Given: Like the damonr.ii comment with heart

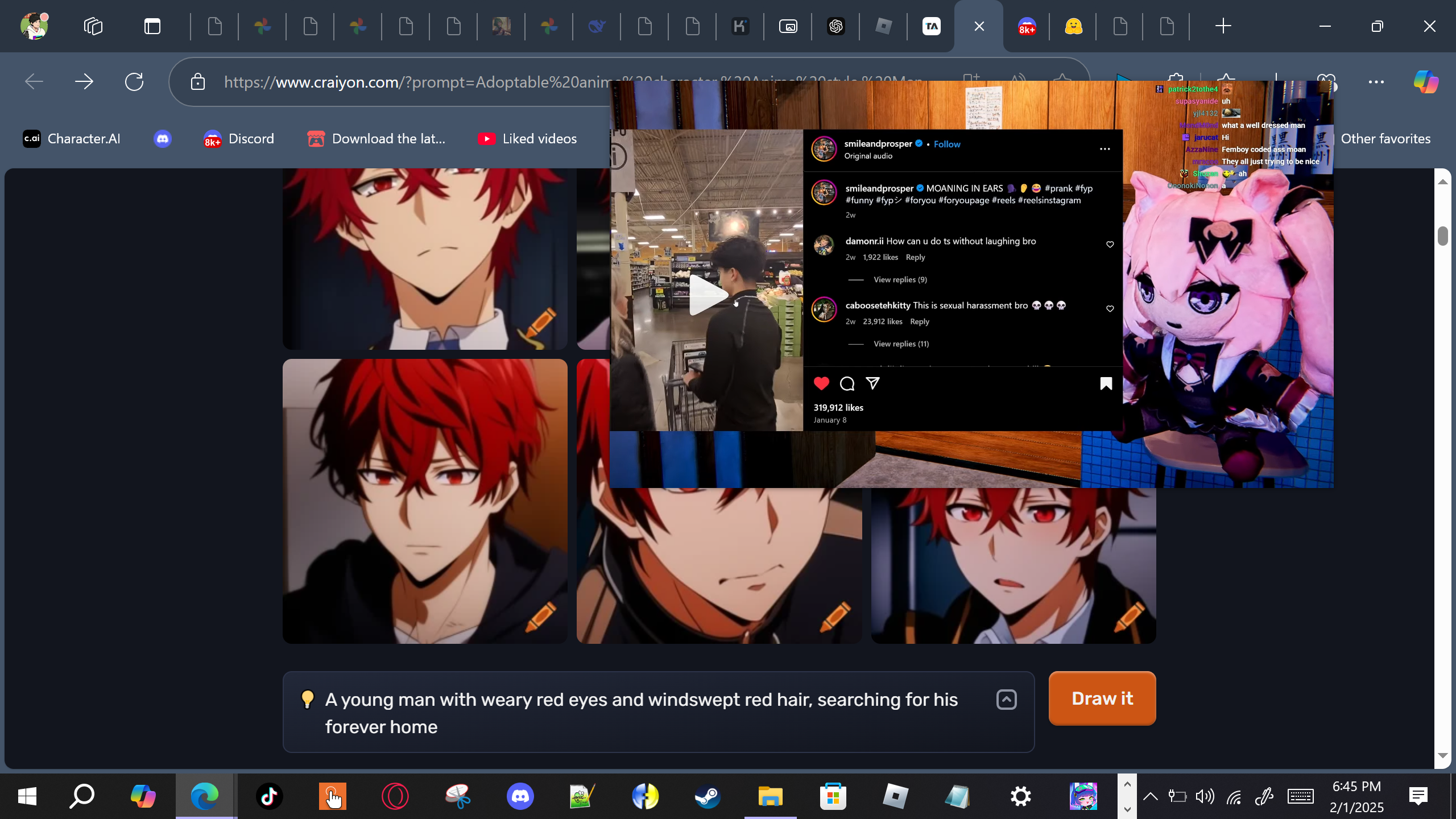Looking at the screenshot, I should [x=1110, y=245].
